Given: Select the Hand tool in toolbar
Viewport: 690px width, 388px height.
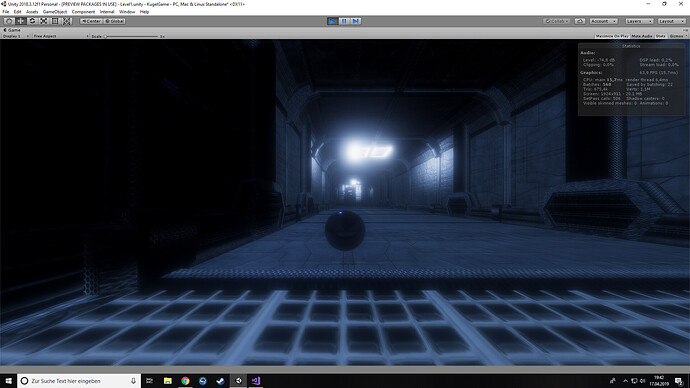Looking at the screenshot, I should pyautogui.click(x=8, y=21).
